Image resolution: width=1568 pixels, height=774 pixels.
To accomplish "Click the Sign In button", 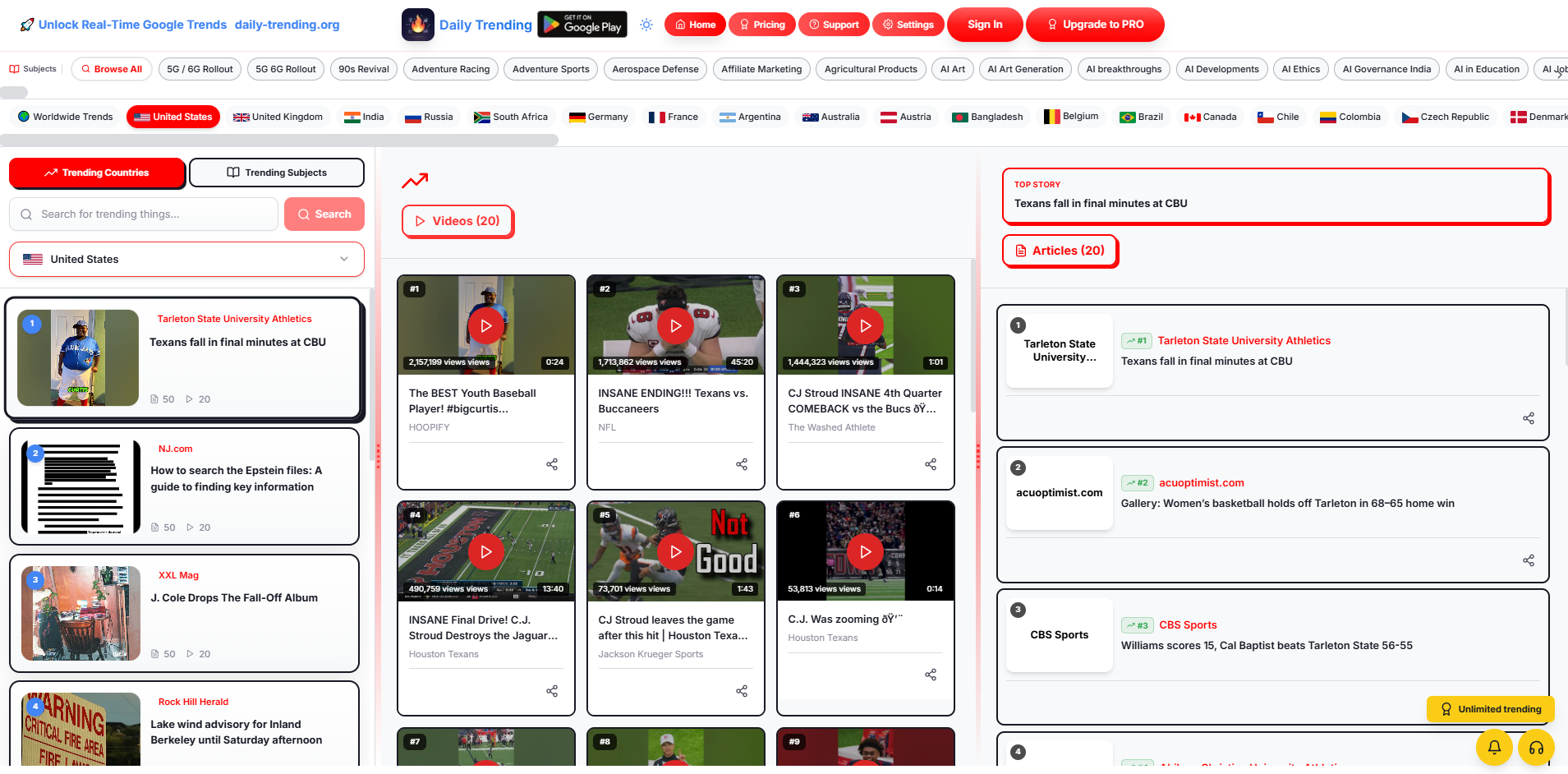I will pyautogui.click(x=985, y=25).
